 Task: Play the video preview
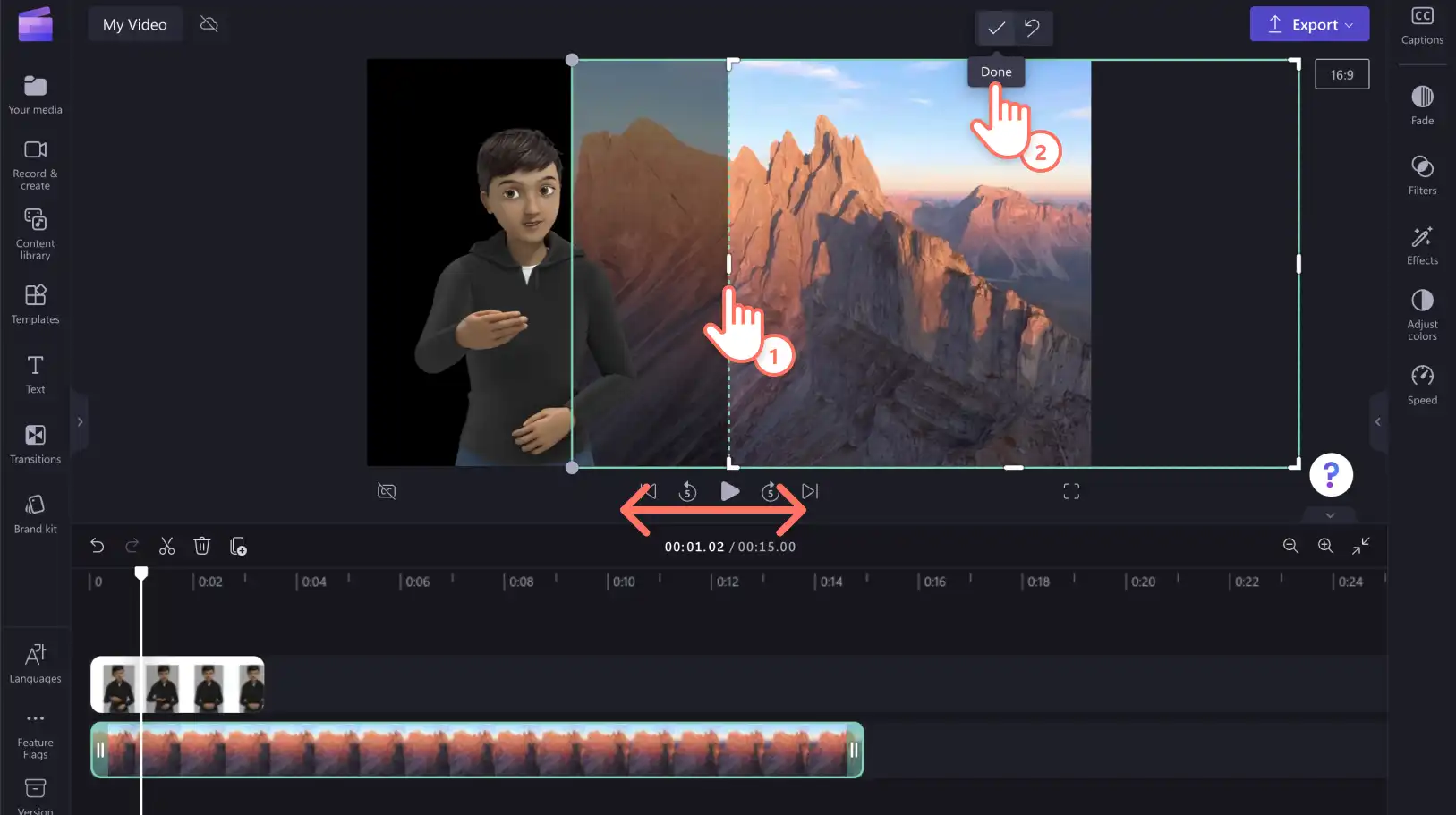coord(729,491)
